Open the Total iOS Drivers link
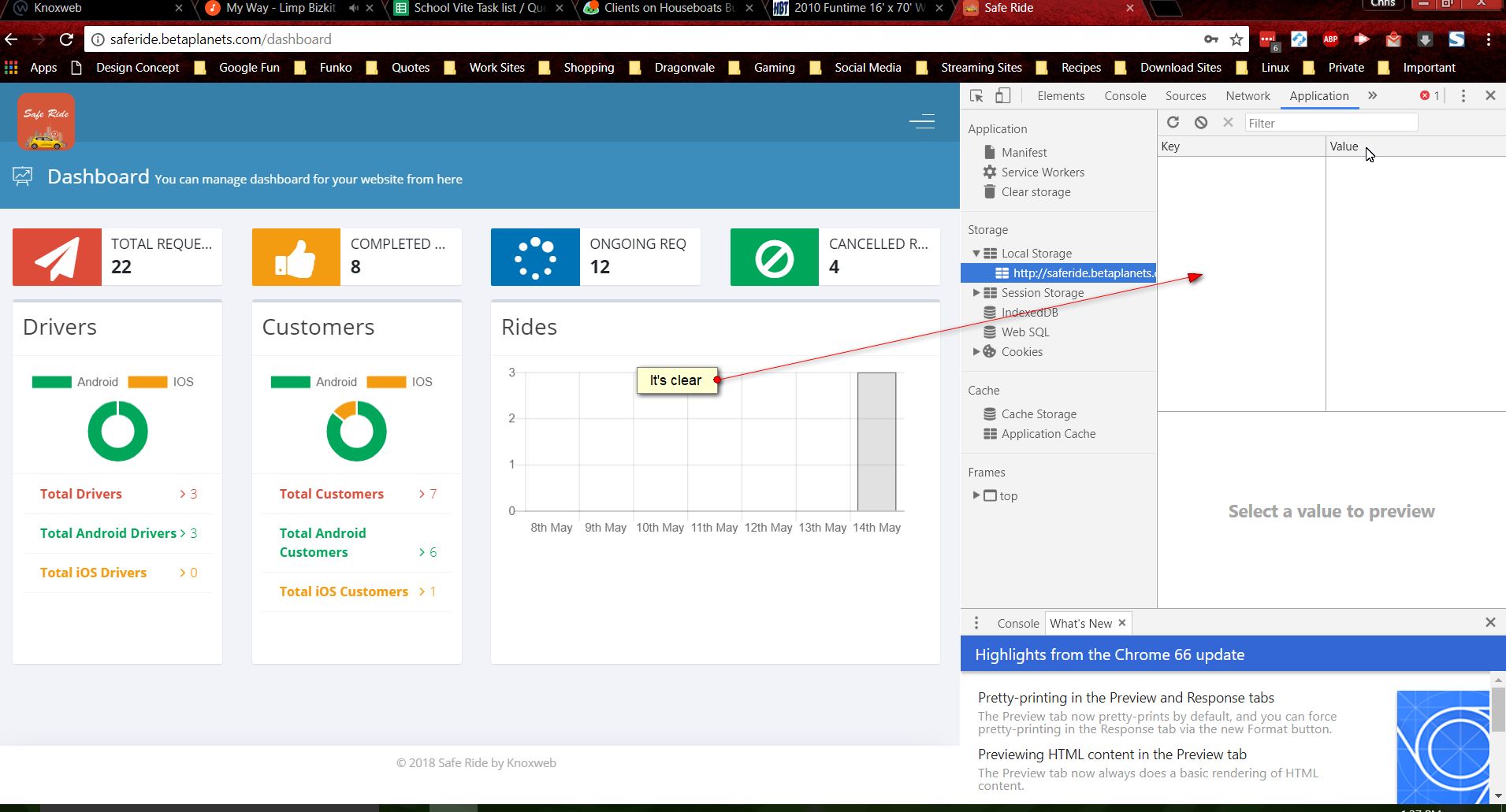 point(93,573)
